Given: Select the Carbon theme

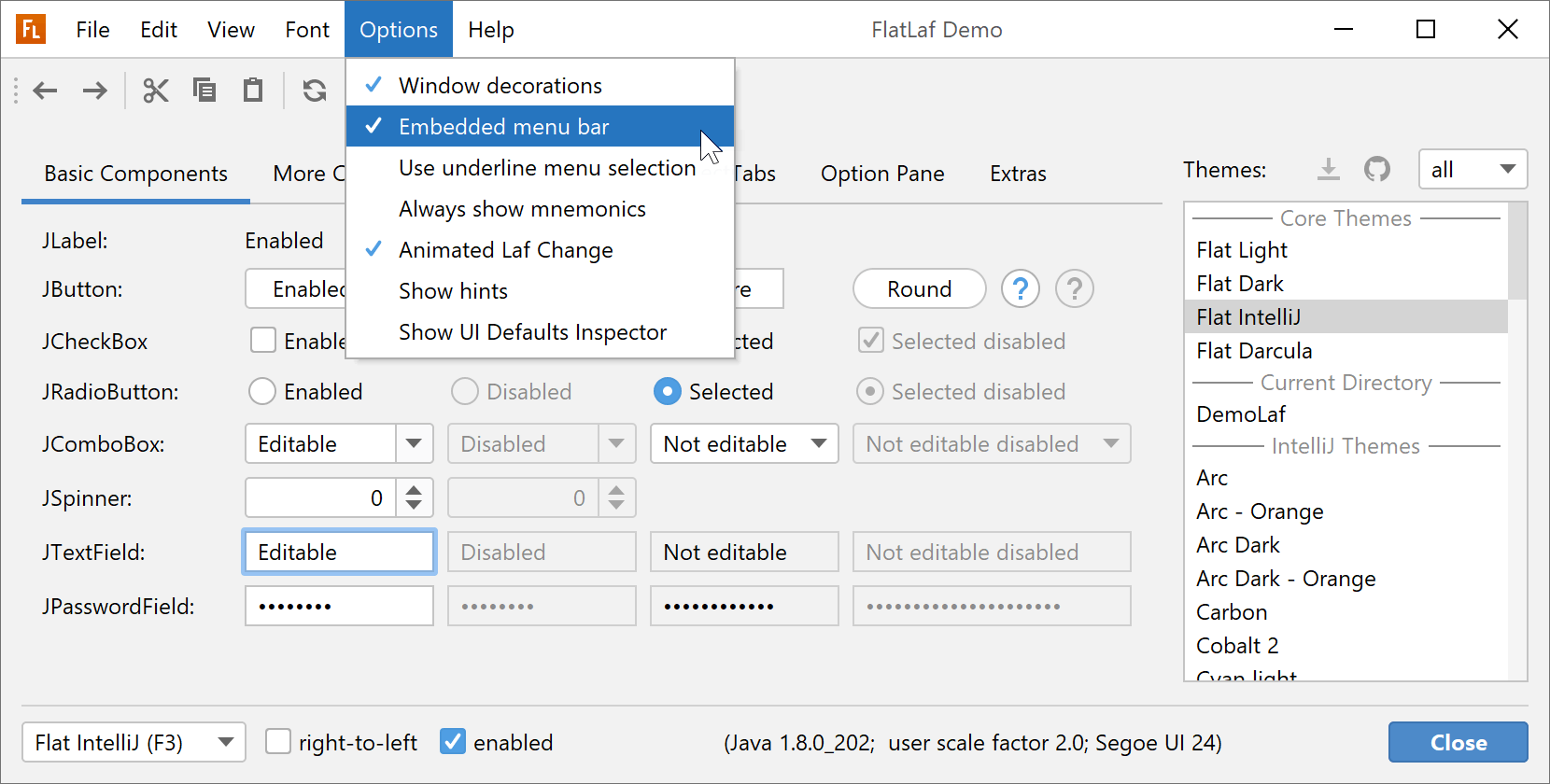Looking at the screenshot, I should click(1346, 611).
